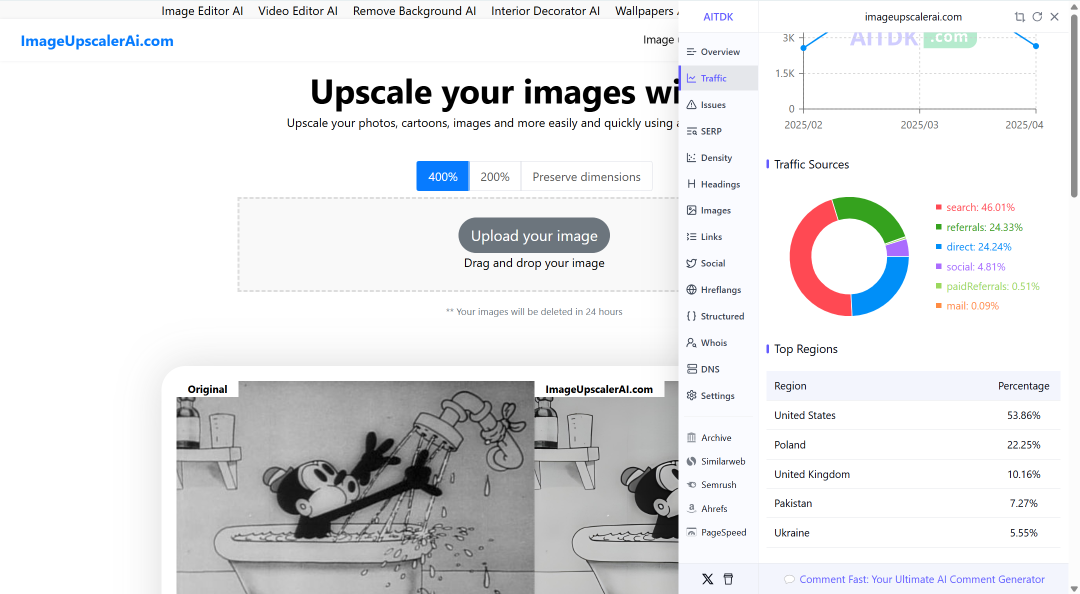Click the Upload your image button
Screen dimensions: 1080x594
coord(534,236)
